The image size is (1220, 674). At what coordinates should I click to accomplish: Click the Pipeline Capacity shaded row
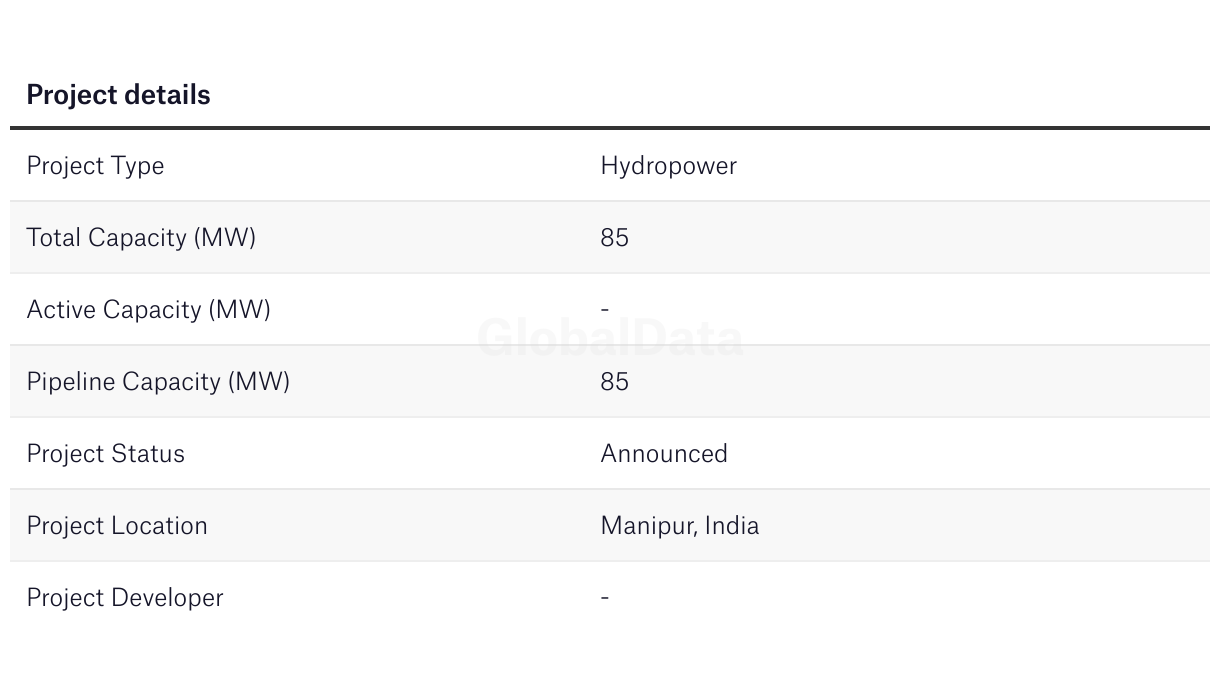[610, 382]
